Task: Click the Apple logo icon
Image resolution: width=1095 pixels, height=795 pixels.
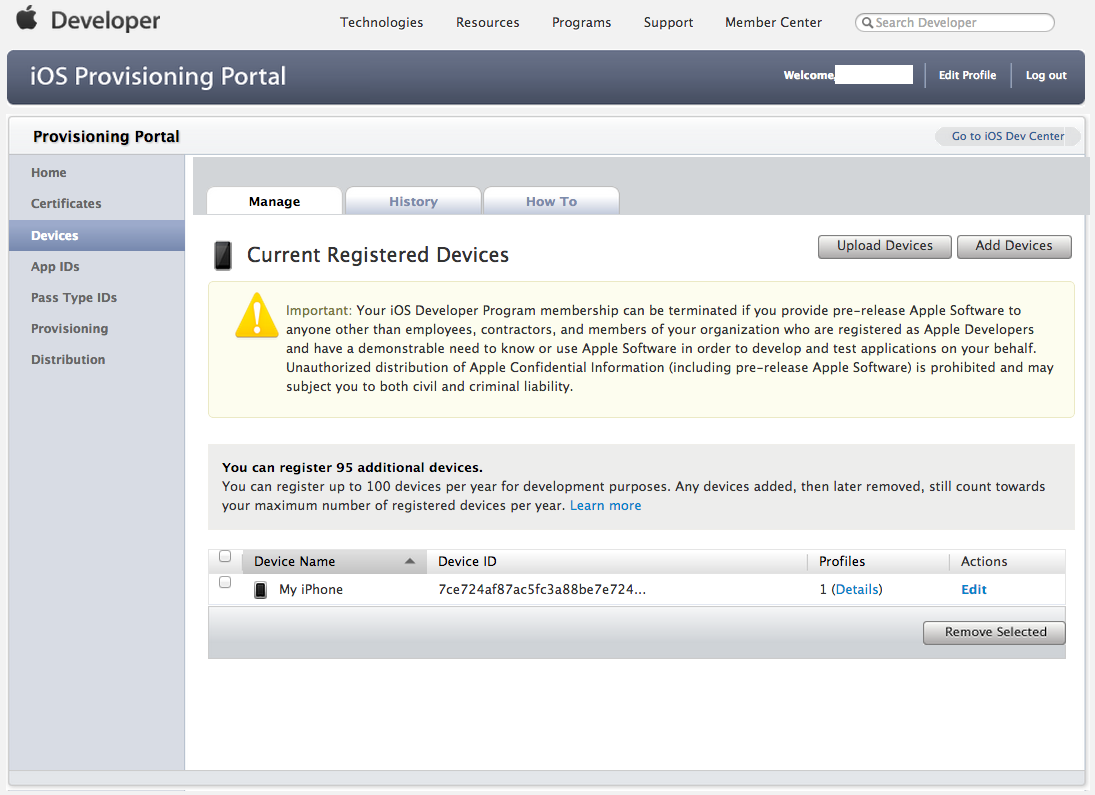Action: pyautogui.click(x=27, y=17)
